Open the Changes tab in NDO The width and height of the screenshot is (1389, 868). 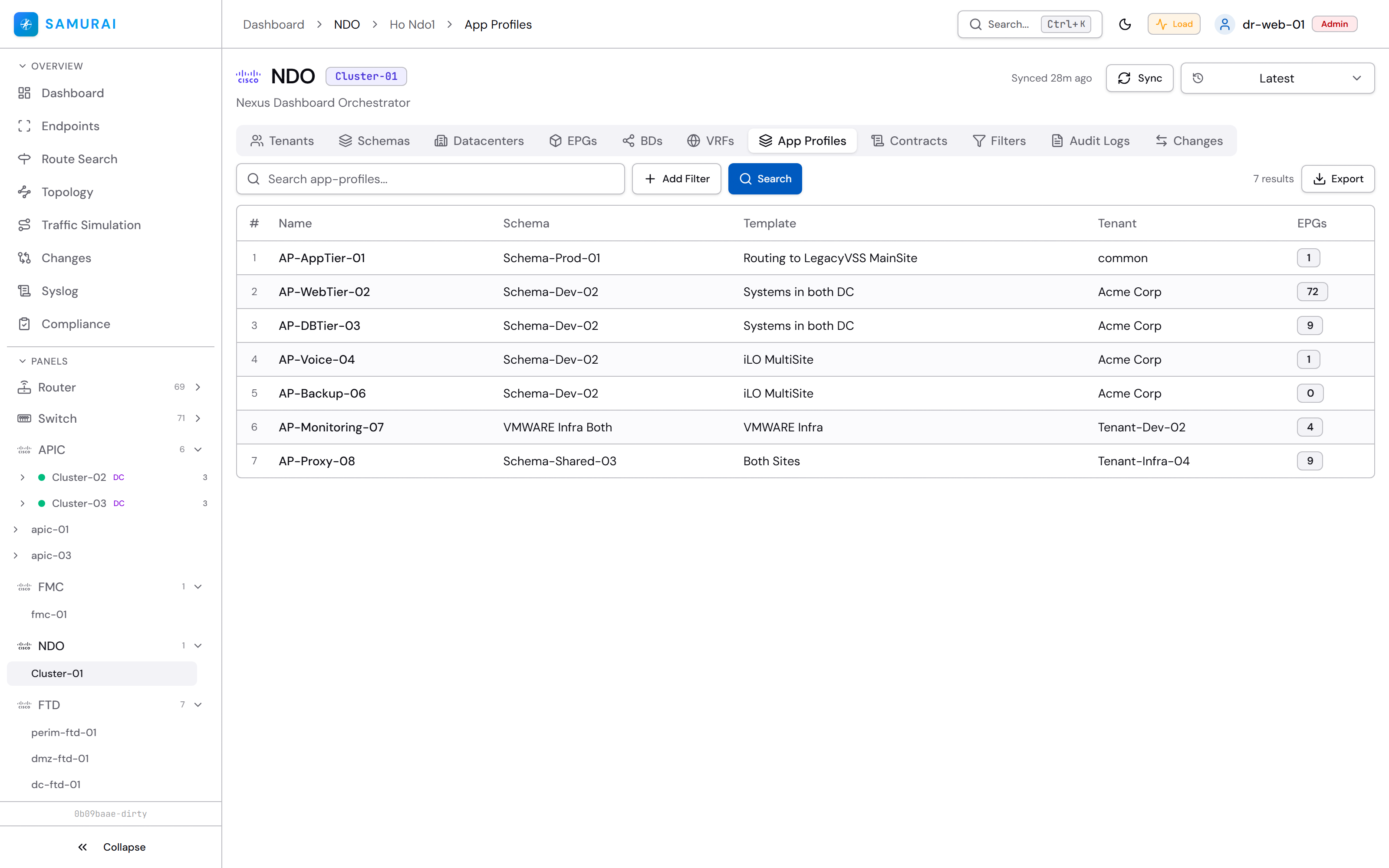pos(1189,141)
